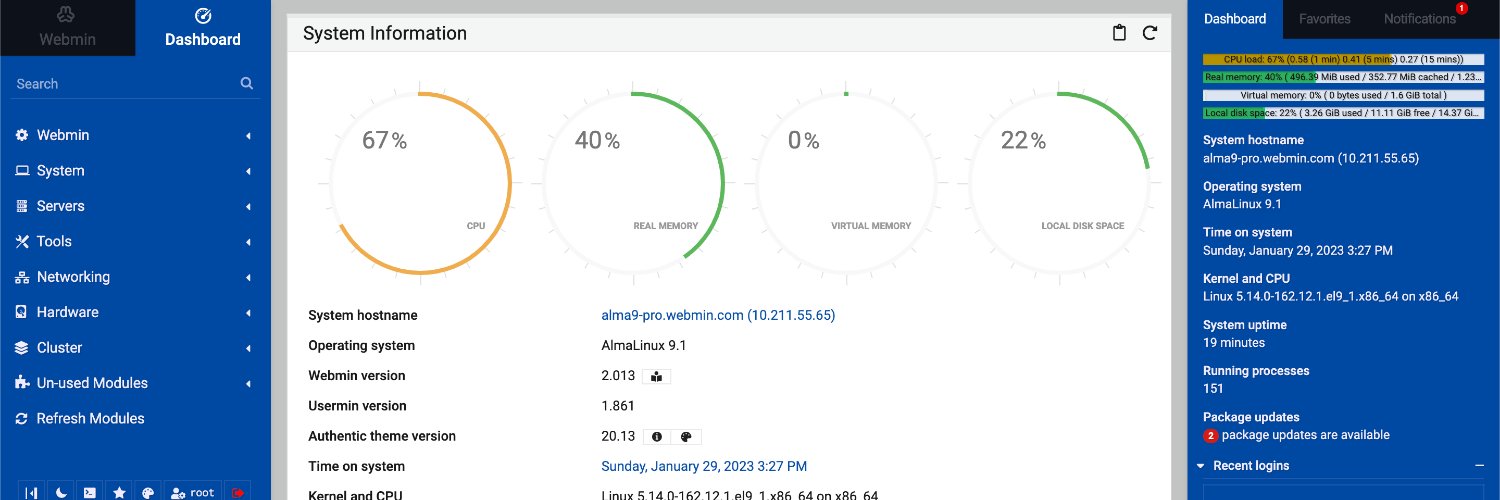Click the Virtual Memory 0% gauge
This screenshot has height=500, width=1500.
click(x=846, y=183)
